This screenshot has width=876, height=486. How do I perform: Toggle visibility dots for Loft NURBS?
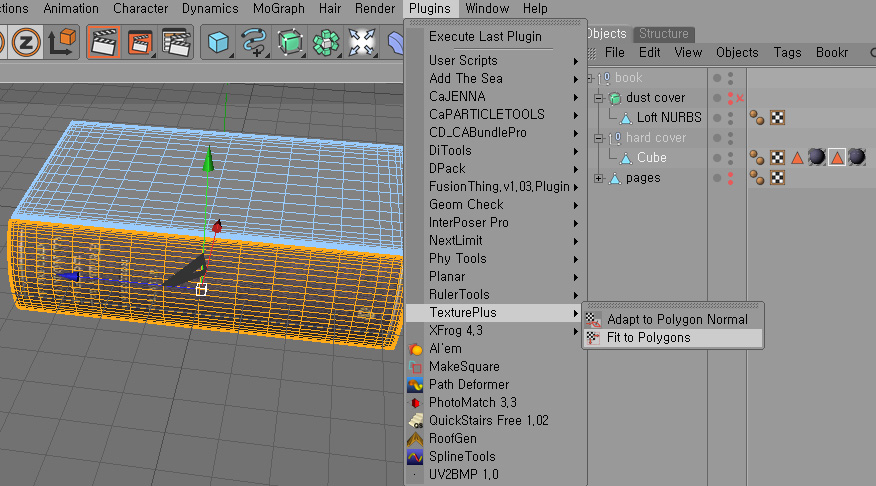click(730, 118)
